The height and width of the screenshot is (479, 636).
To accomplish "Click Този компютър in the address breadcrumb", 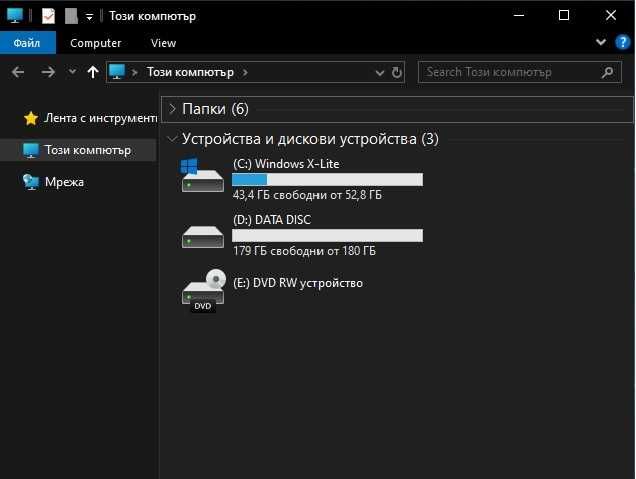I will (190, 72).
